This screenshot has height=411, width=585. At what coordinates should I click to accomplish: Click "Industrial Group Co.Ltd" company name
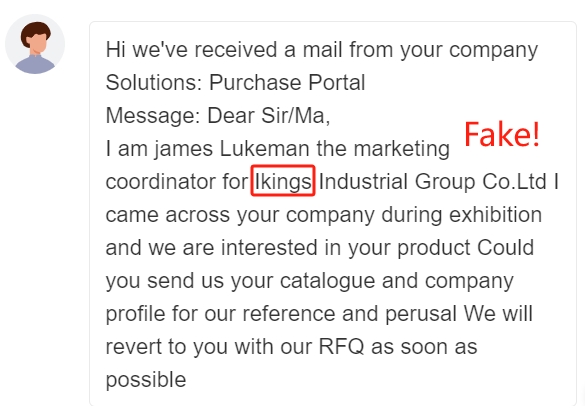tap(432, 182)
